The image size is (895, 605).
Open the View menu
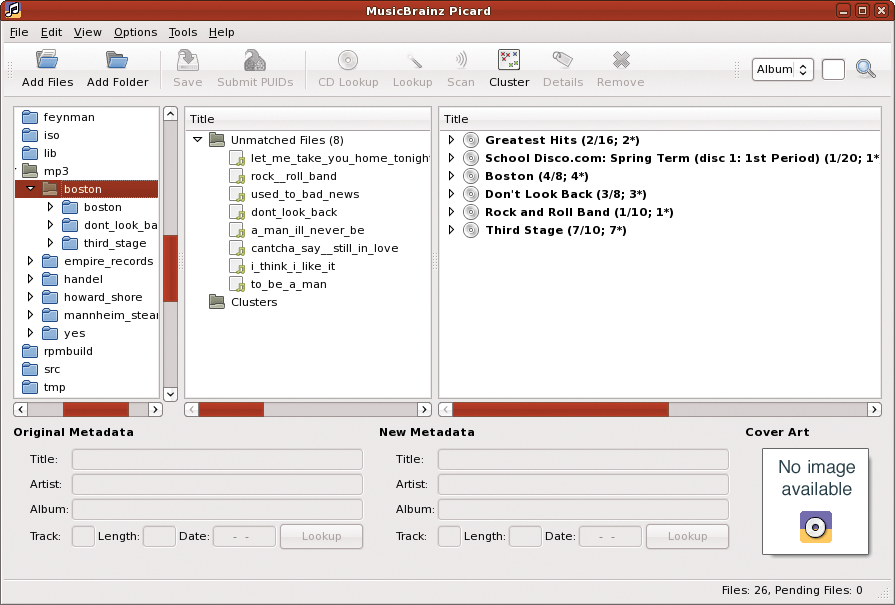click(87, 33)
